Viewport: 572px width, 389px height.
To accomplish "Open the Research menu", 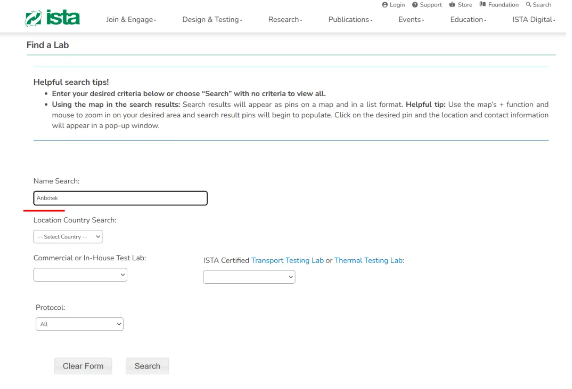I will (x=285, y=20).
